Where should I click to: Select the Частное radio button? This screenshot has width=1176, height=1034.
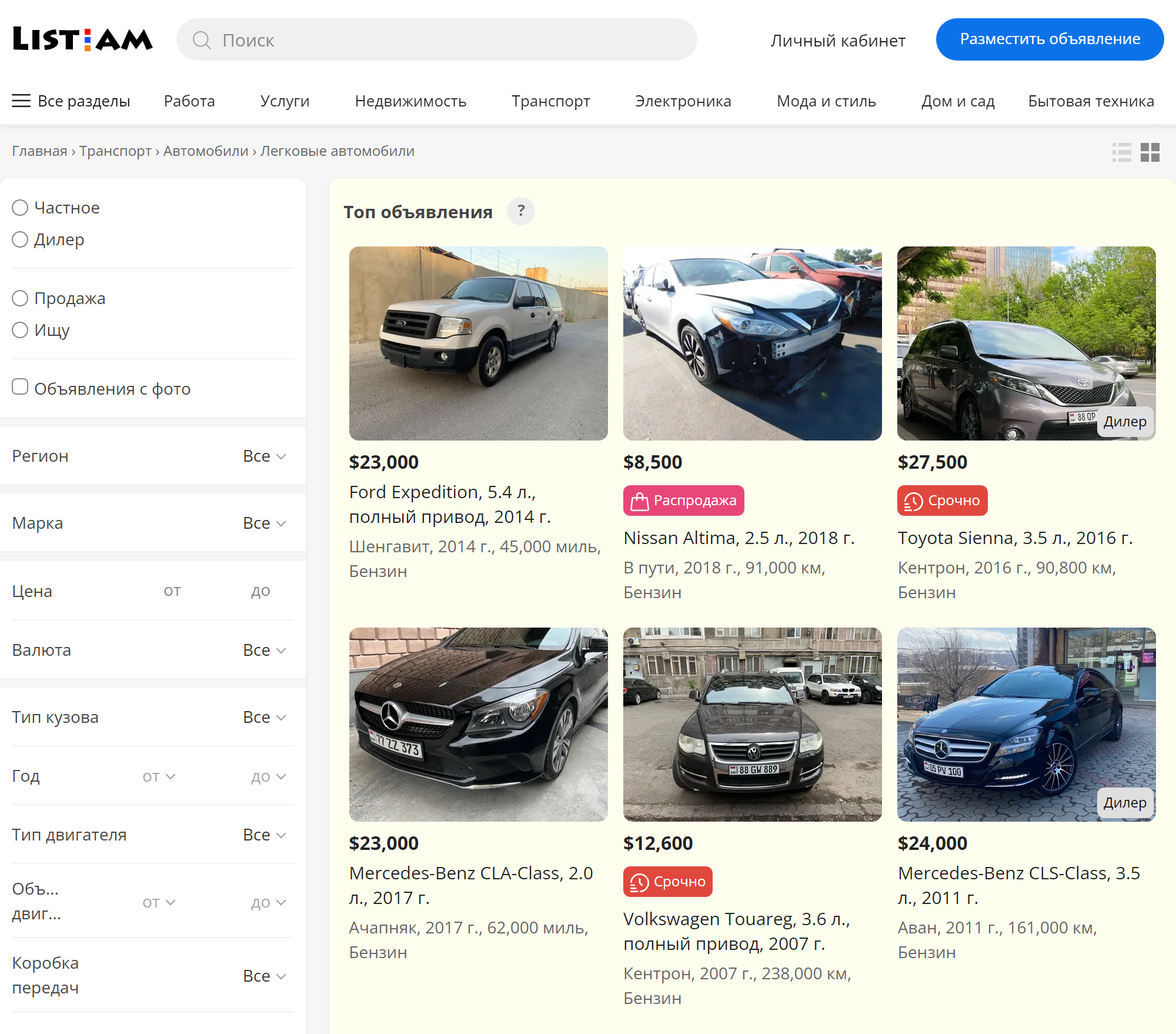20,208
